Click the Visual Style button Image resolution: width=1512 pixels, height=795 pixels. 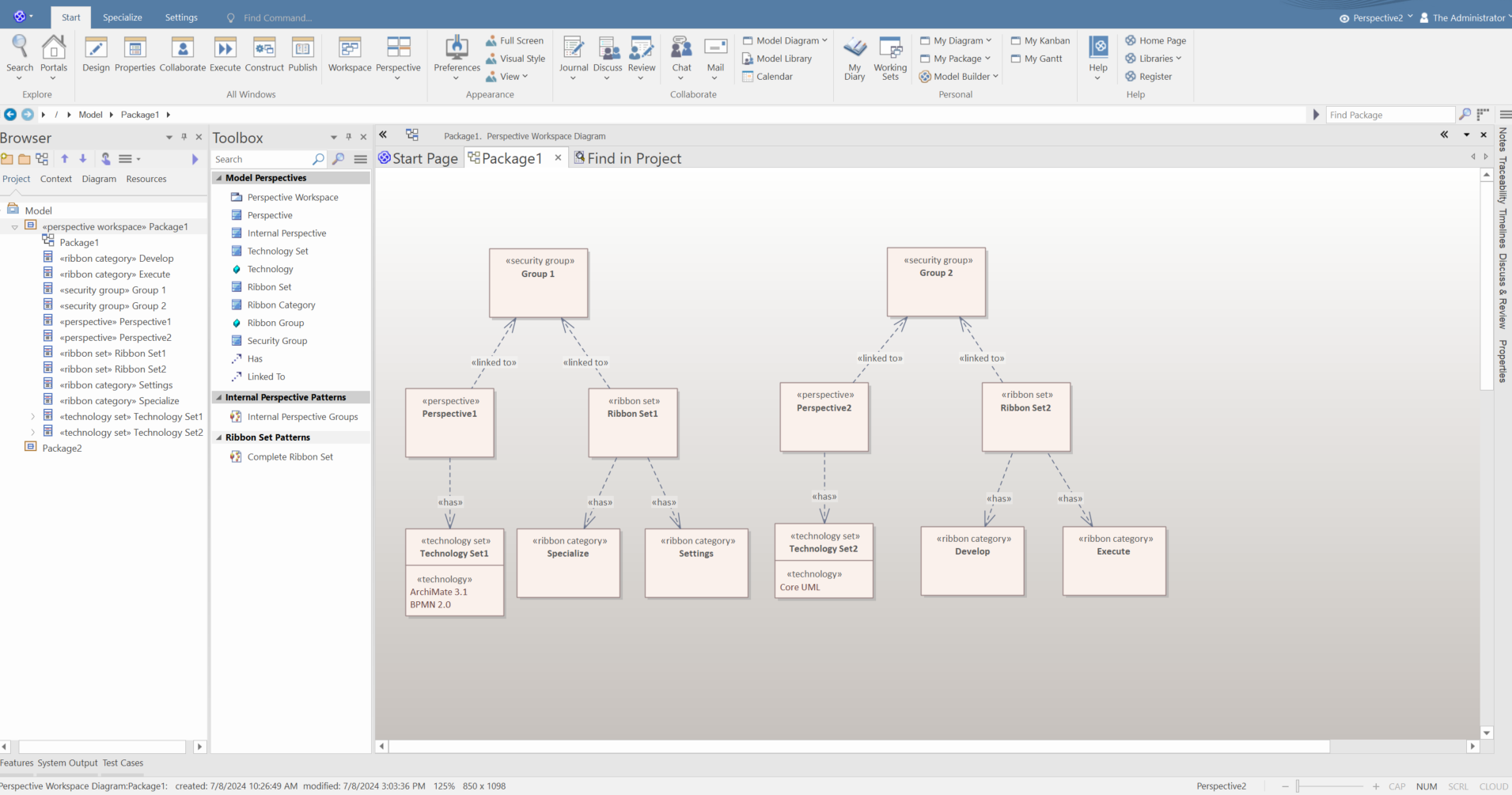pos(515,59)
